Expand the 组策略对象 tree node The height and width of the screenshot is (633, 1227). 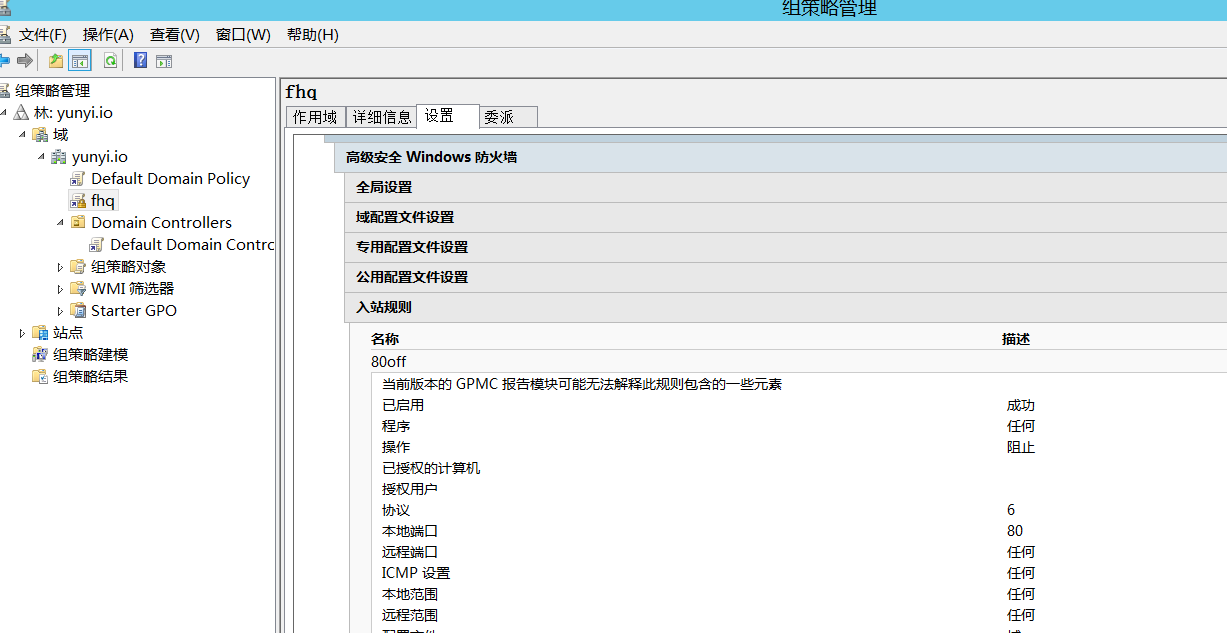pyautogui.click(x=60, y=267)
